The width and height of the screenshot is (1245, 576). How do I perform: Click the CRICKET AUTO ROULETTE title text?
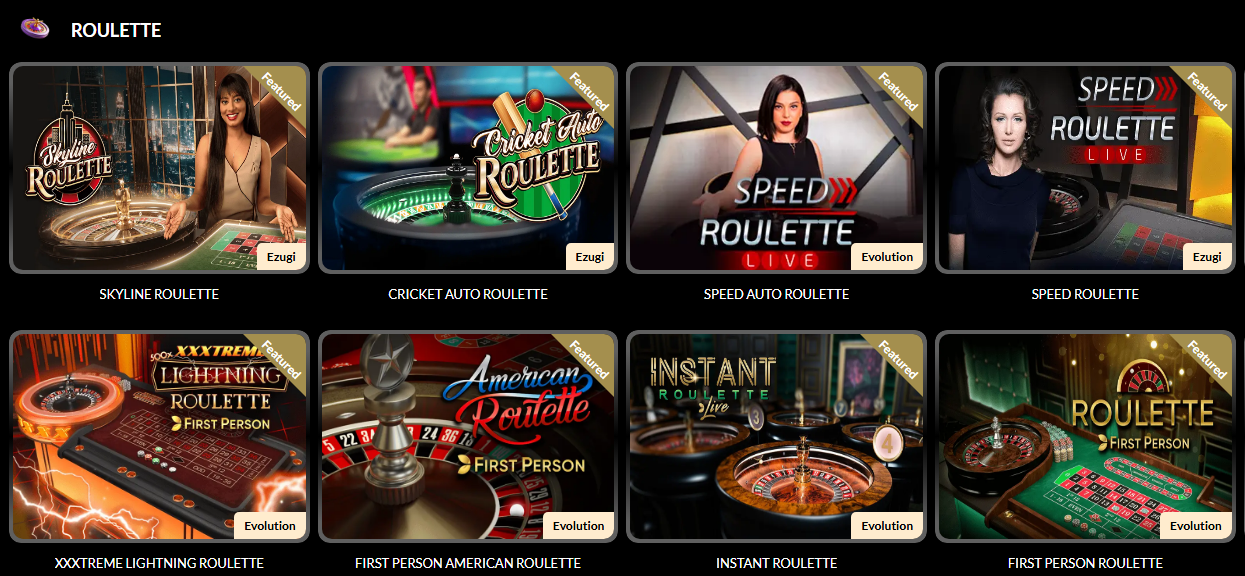point(468,294)
